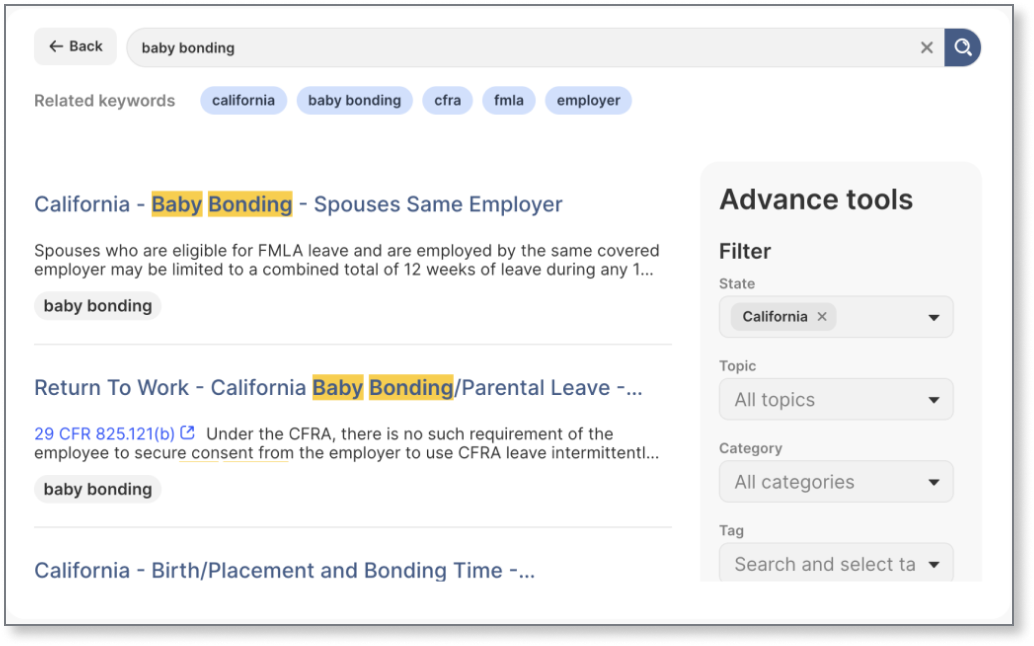This screenshot has height=646, width=1034.
Task: Open the All topics dropdown
Action: coord(835,400)
